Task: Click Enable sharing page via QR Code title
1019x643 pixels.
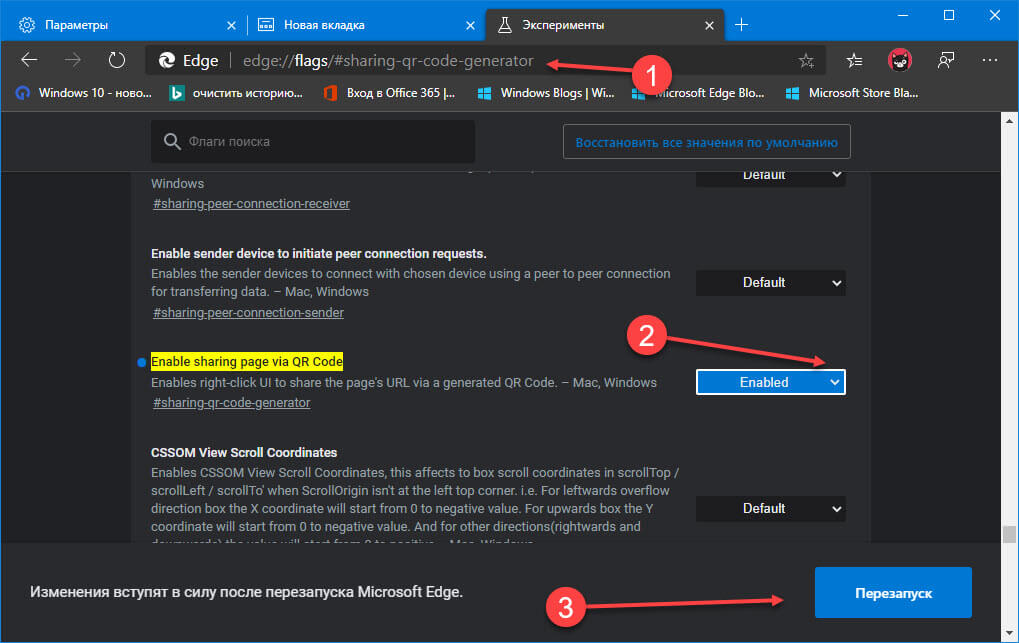Action: pyautogui.click(x=246, y=361)
